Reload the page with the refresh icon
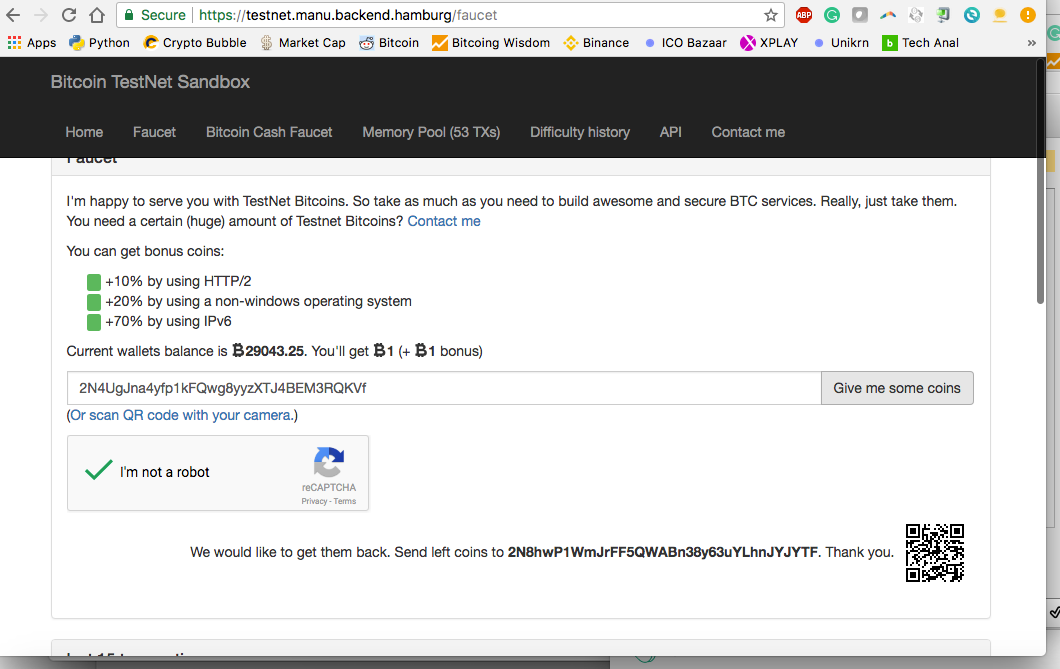The height and width of the screenshot is (669, 1060). (x=69, y=15)
